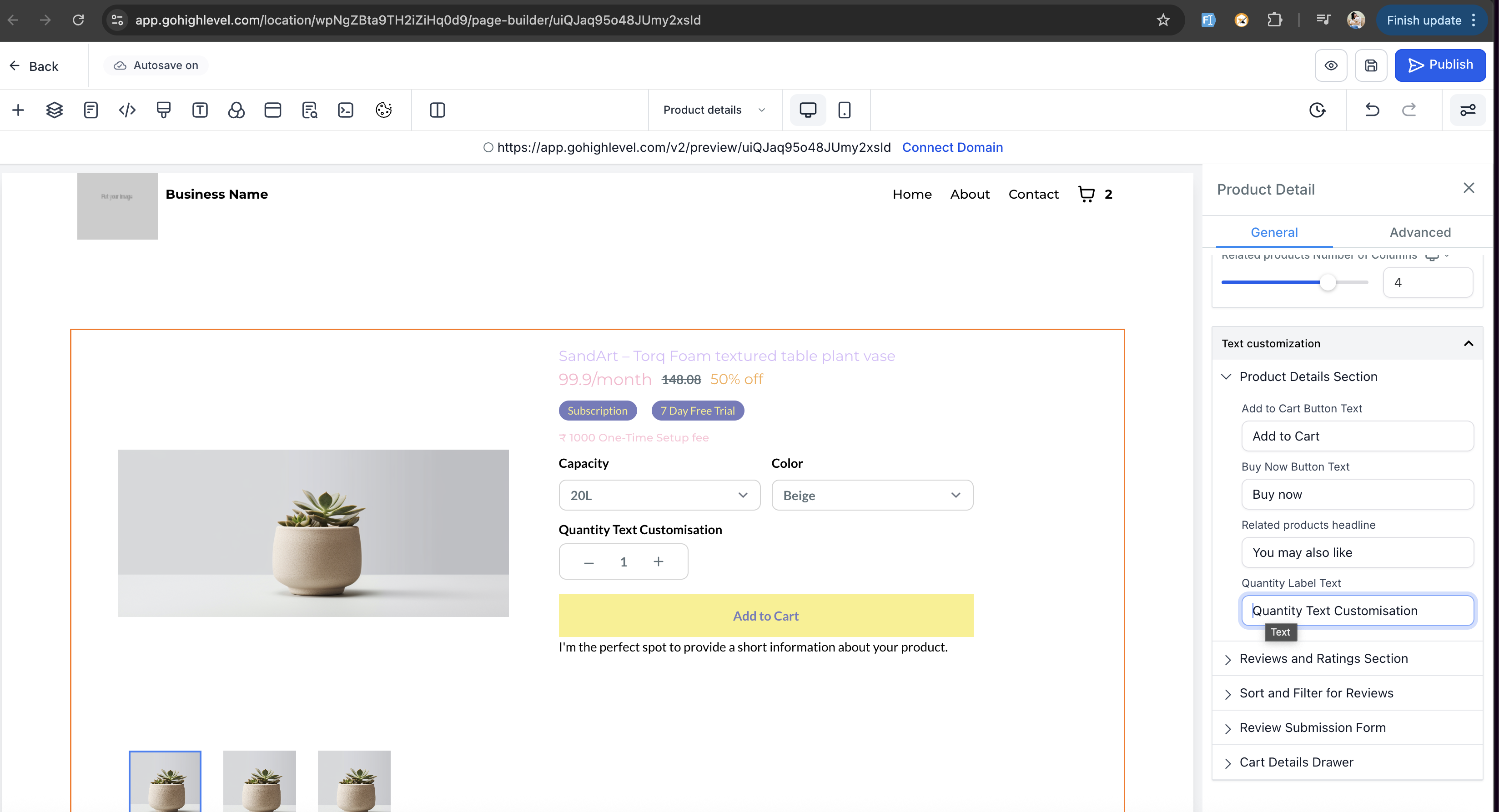Open the Product details page dropdown
The width and height of the screenshot is (1499, 812).
[x=714, y=110]
